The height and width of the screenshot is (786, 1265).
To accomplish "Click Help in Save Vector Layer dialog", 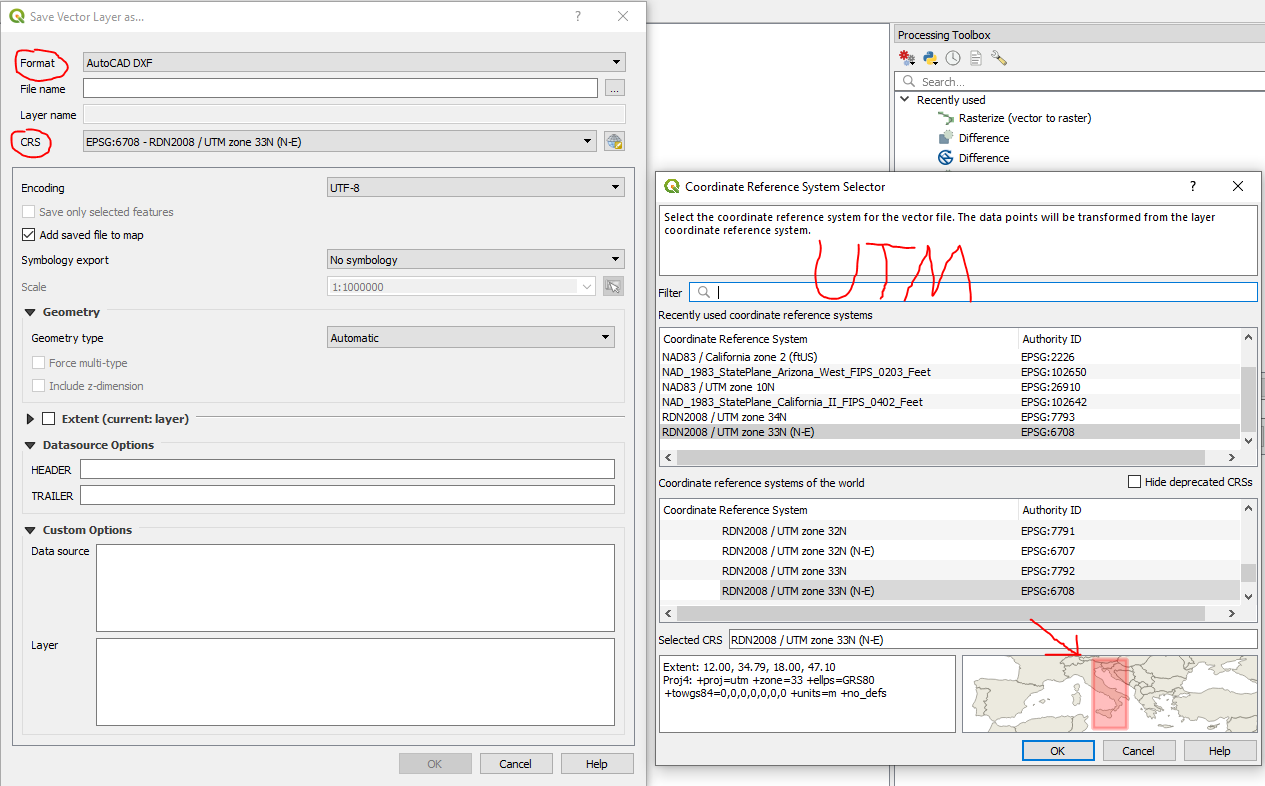I will tap(597, 764).
